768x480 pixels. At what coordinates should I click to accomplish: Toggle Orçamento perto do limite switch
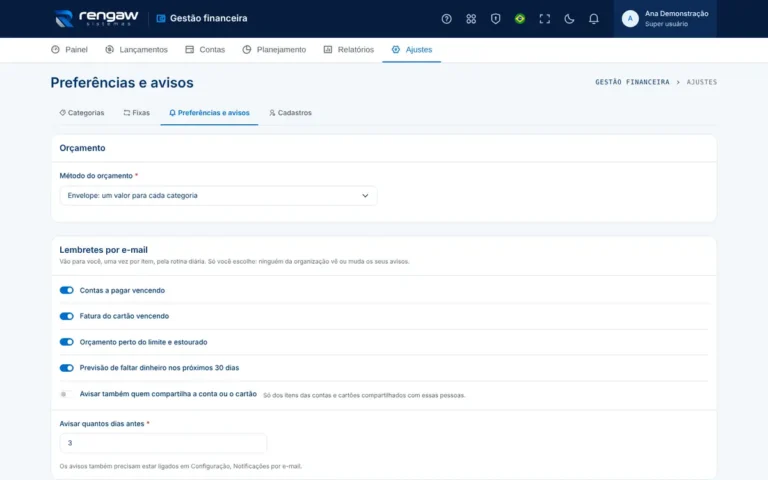[x=67, y=342]
